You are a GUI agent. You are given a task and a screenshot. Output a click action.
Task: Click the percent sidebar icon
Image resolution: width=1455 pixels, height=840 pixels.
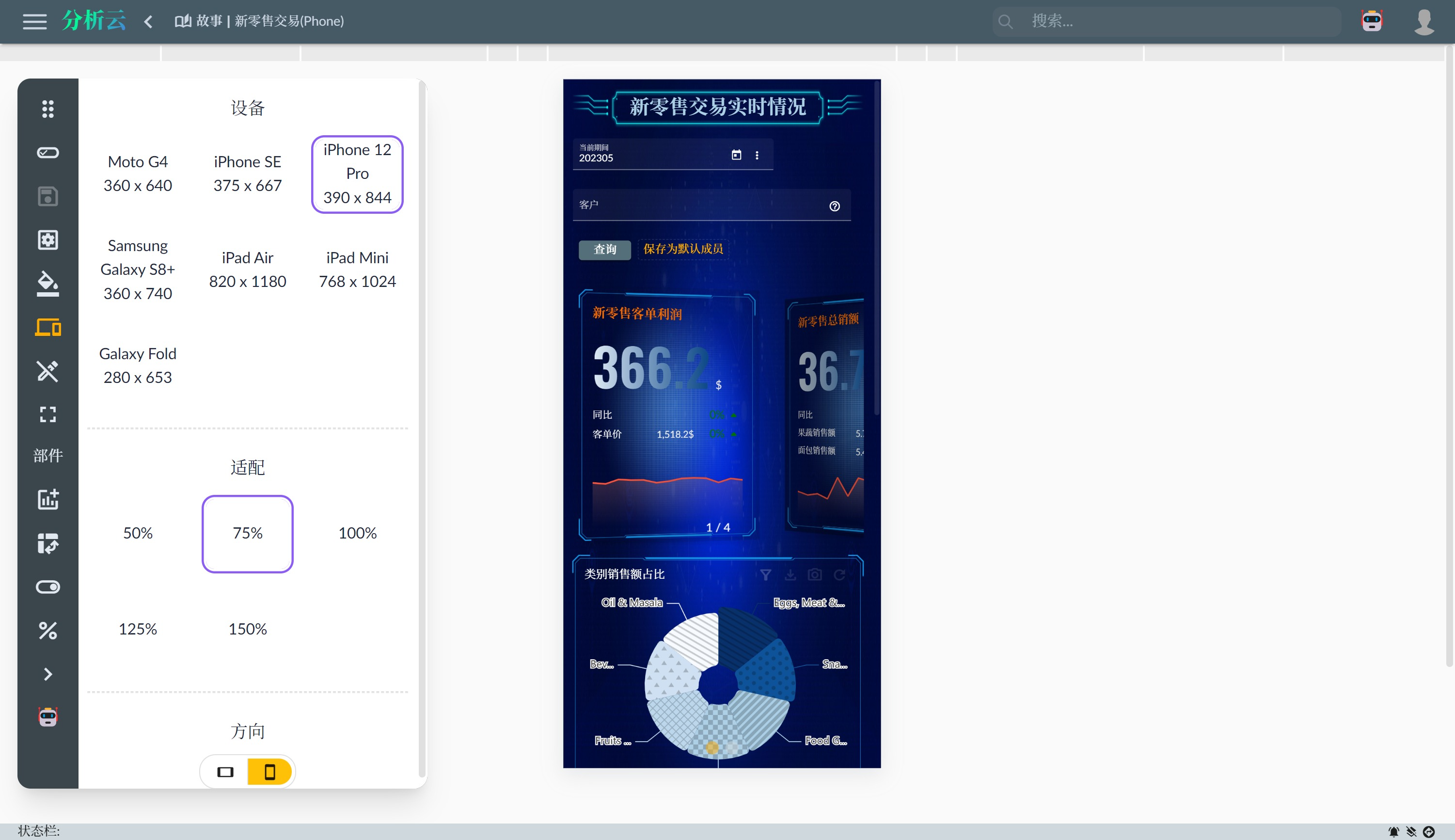(48, 631)
